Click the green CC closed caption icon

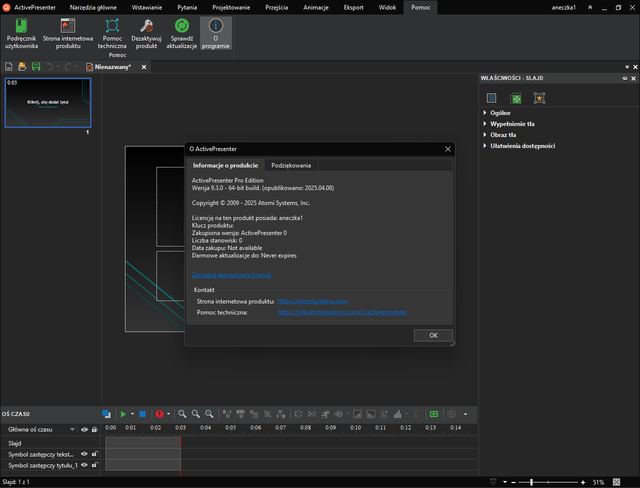434,414
